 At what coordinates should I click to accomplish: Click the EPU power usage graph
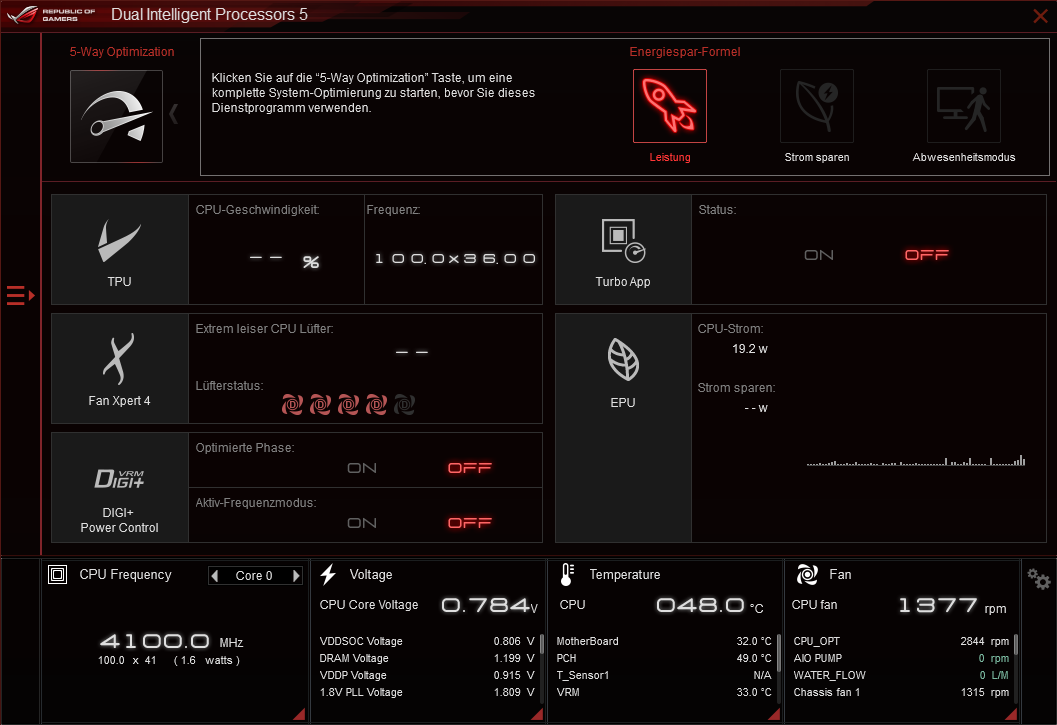916,461
